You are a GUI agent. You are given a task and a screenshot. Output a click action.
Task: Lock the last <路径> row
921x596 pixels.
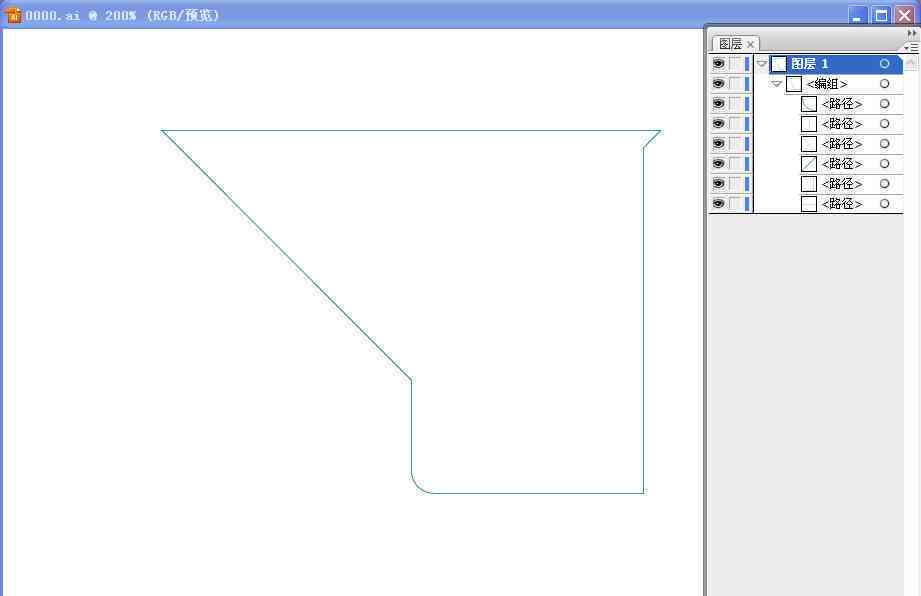tap(735, 203)
